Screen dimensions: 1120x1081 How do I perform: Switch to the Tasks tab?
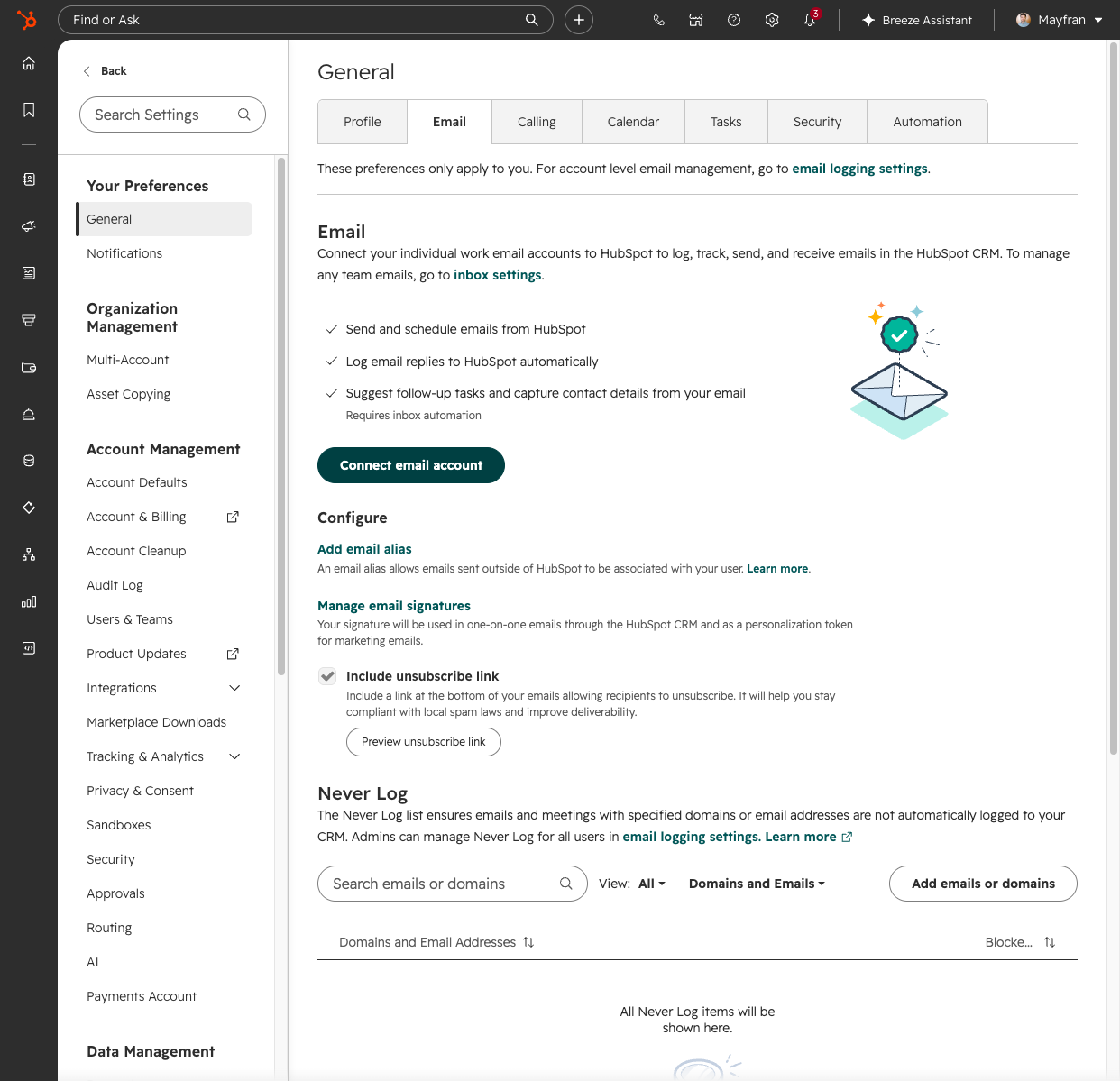(726, 122)
